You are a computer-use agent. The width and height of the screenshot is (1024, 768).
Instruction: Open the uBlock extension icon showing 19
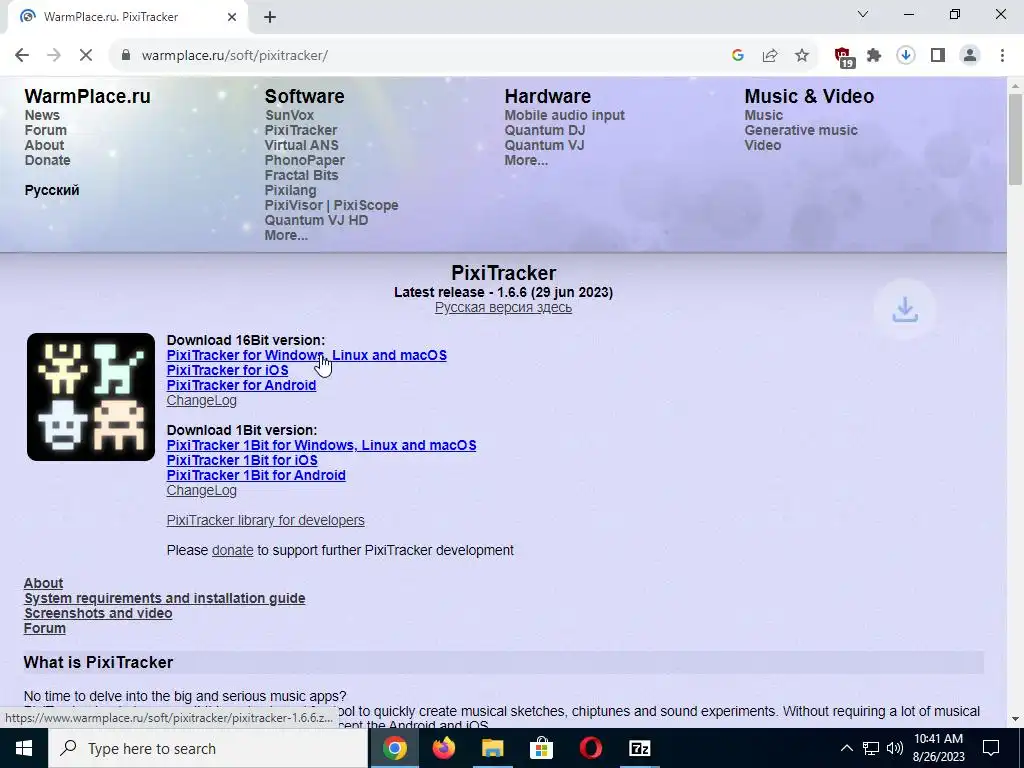point(843,57)
